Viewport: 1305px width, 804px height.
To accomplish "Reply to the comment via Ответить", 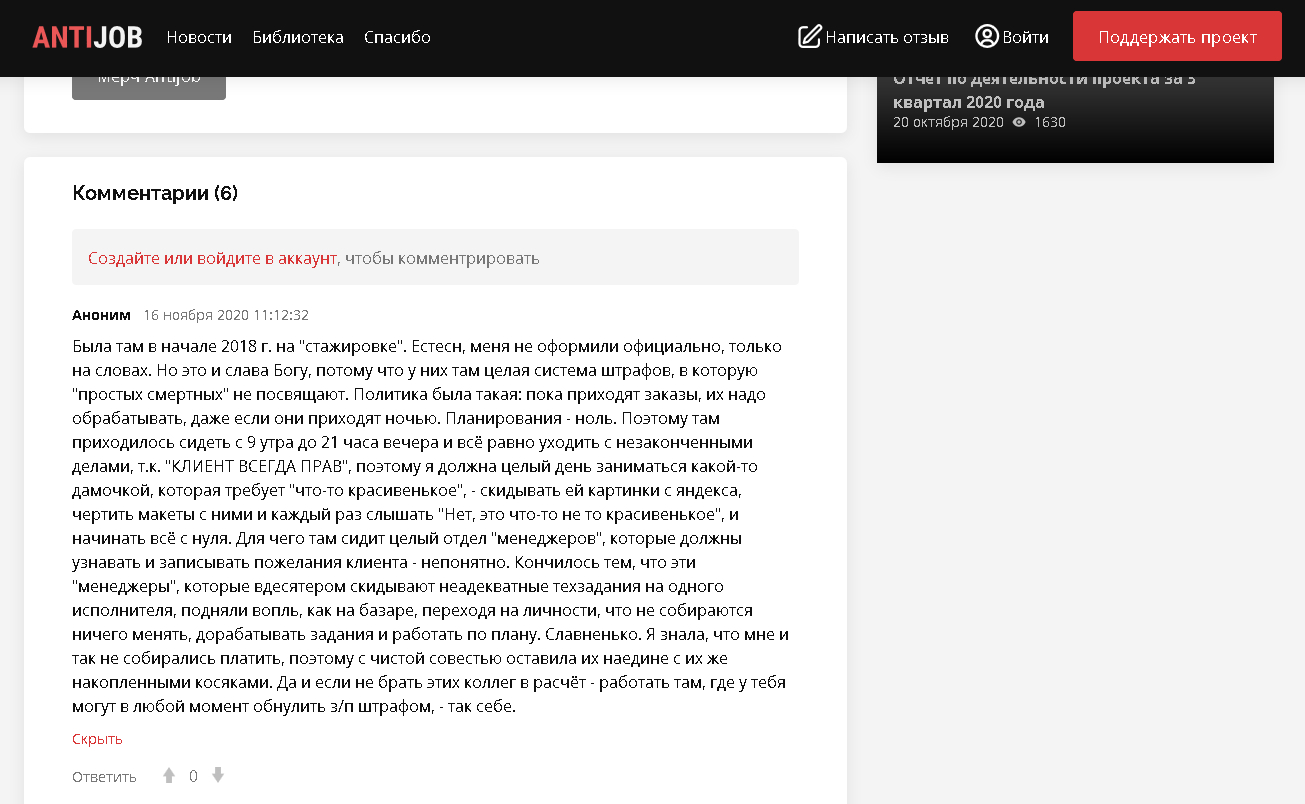I will pyautogui.click(x=104, y=777).
